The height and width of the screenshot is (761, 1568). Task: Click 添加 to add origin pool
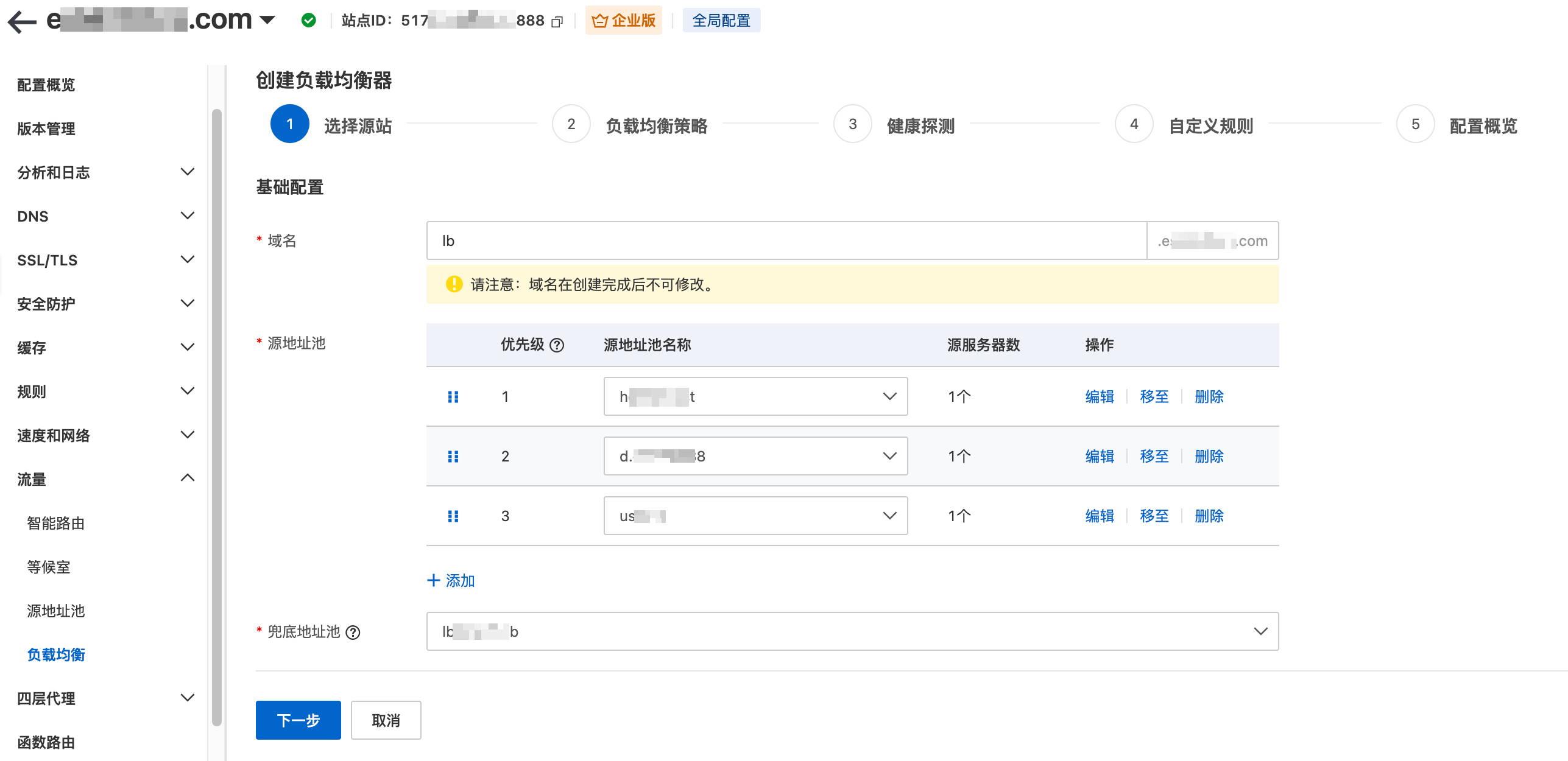451,581
